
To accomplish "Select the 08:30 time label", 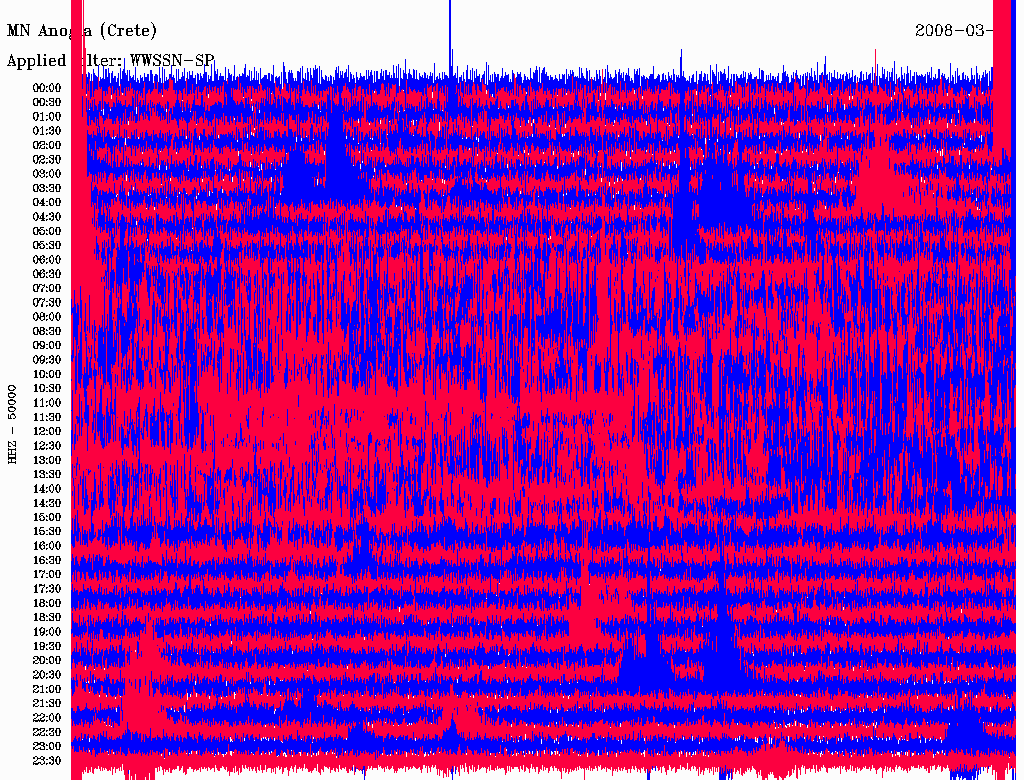I will tap(47, 331).
